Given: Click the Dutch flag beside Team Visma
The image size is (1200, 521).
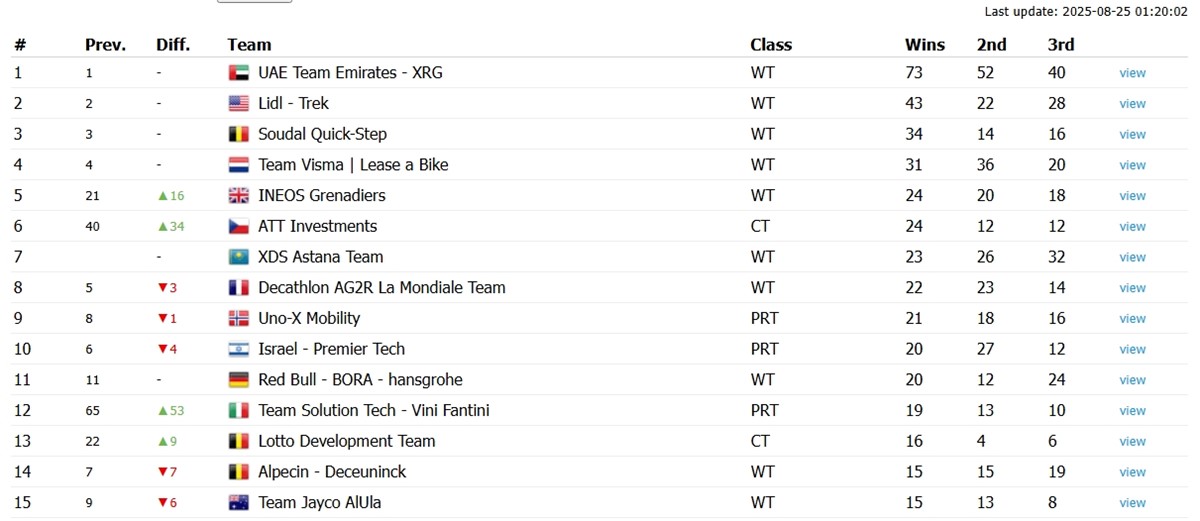Looking at the screenshot, I should coord(238,165).
